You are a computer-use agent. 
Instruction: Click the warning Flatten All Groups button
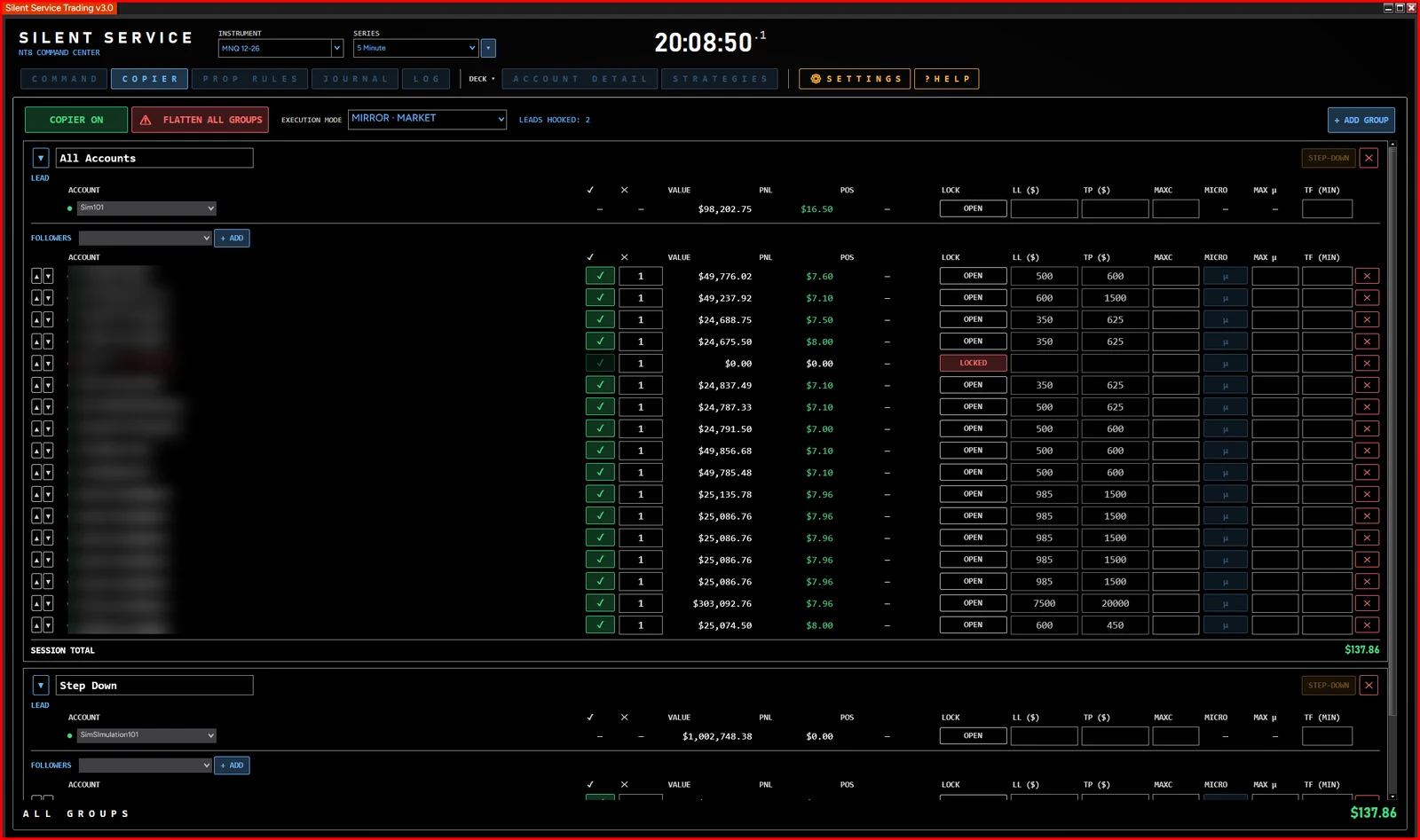coord(200,120)
